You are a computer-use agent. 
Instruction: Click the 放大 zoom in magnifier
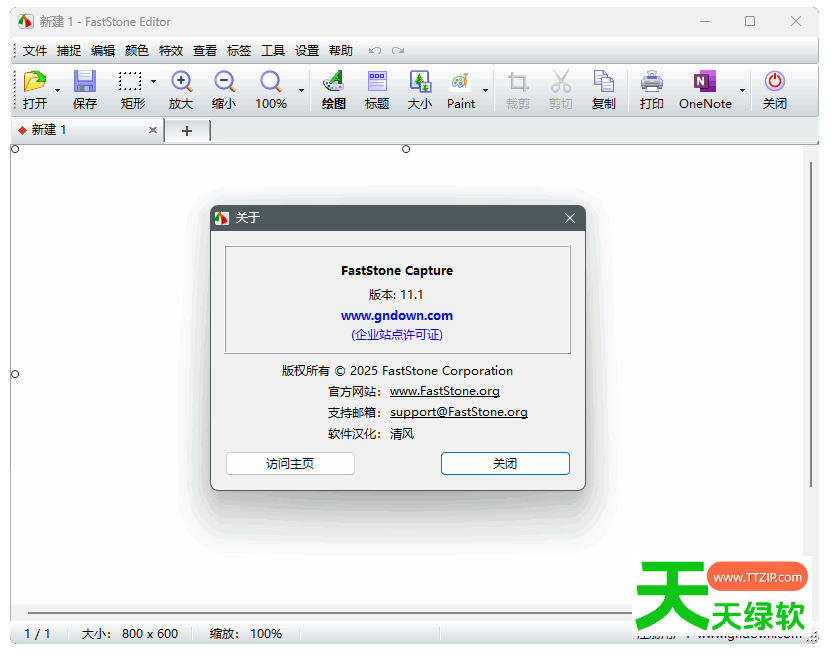pyautogui.click(x=181, y=82)
